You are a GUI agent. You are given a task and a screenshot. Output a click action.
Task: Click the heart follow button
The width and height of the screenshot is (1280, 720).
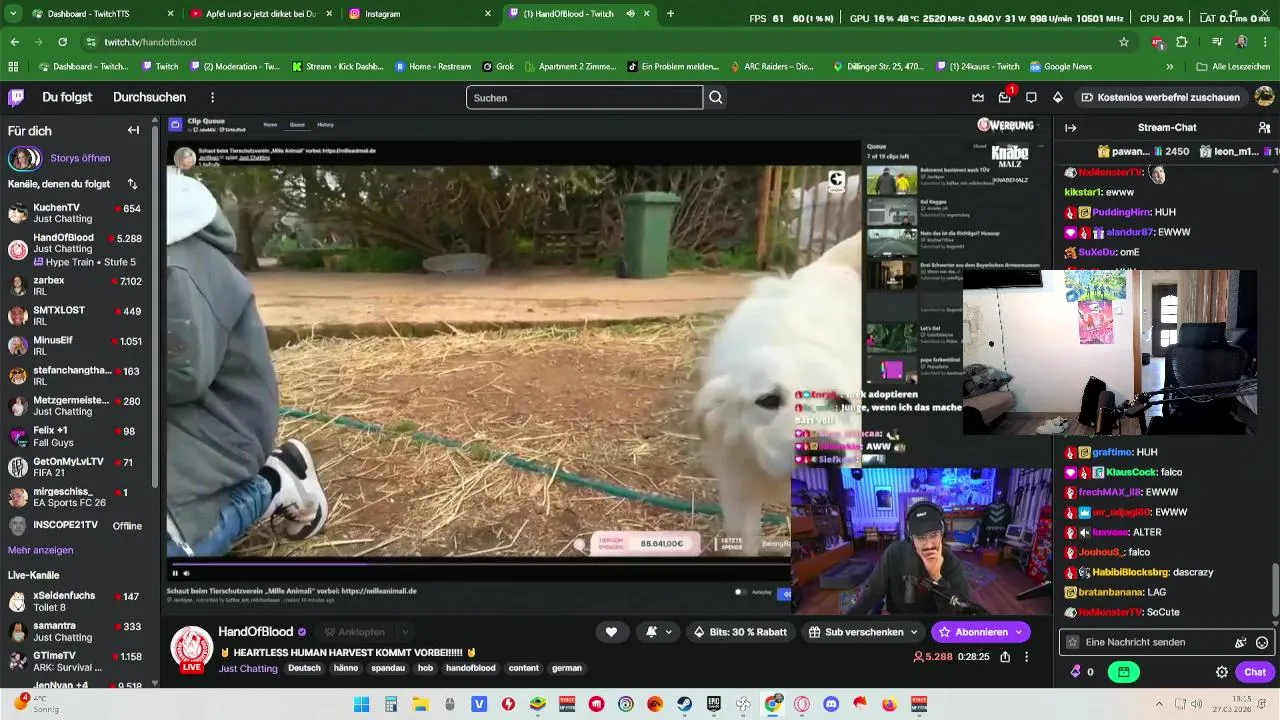611,632
